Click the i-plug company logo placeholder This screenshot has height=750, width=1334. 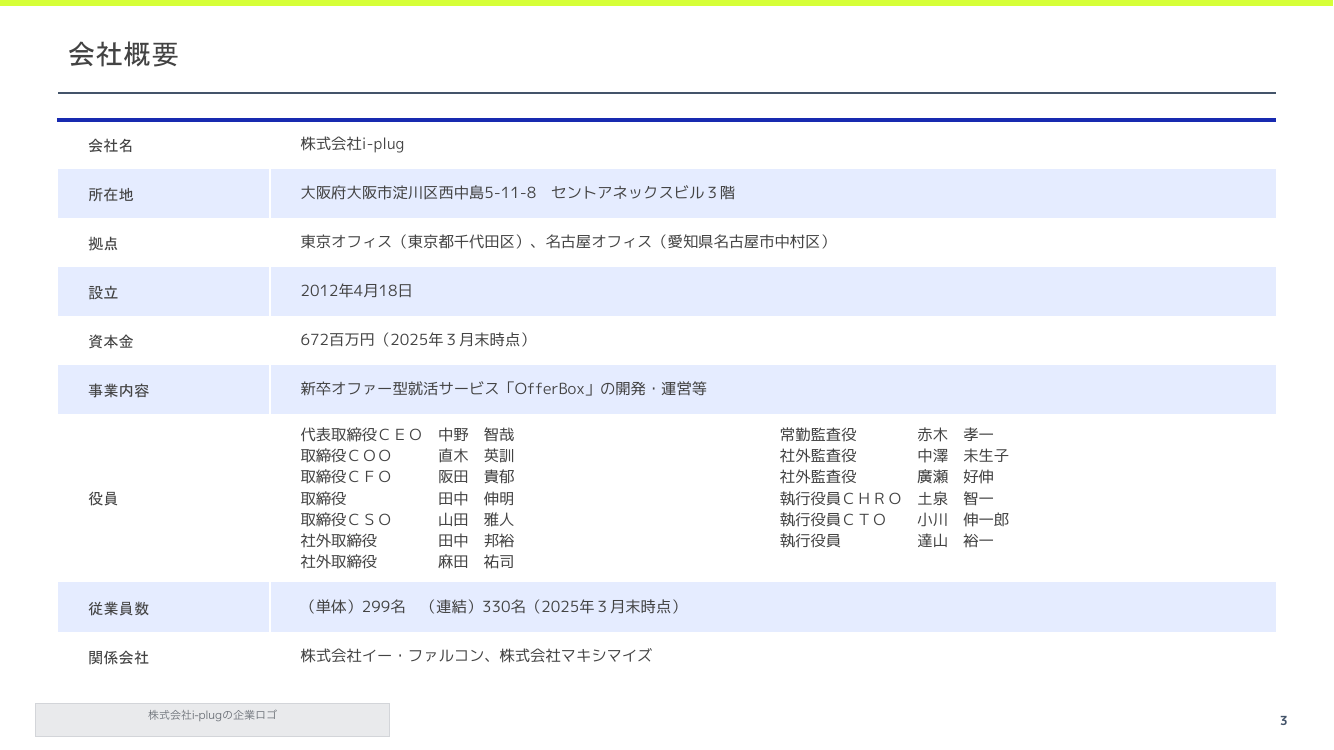(212, 720)
